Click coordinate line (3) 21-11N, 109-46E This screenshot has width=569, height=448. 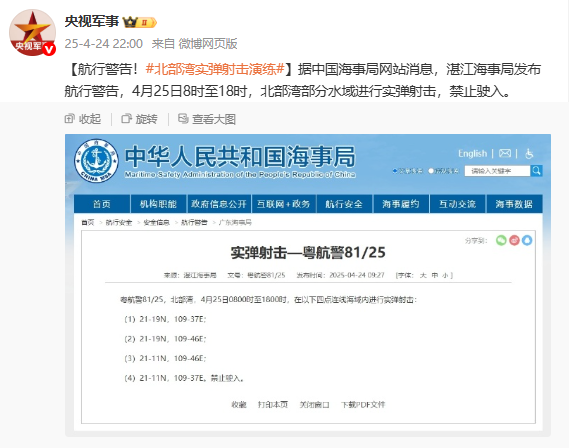(165, 358)
